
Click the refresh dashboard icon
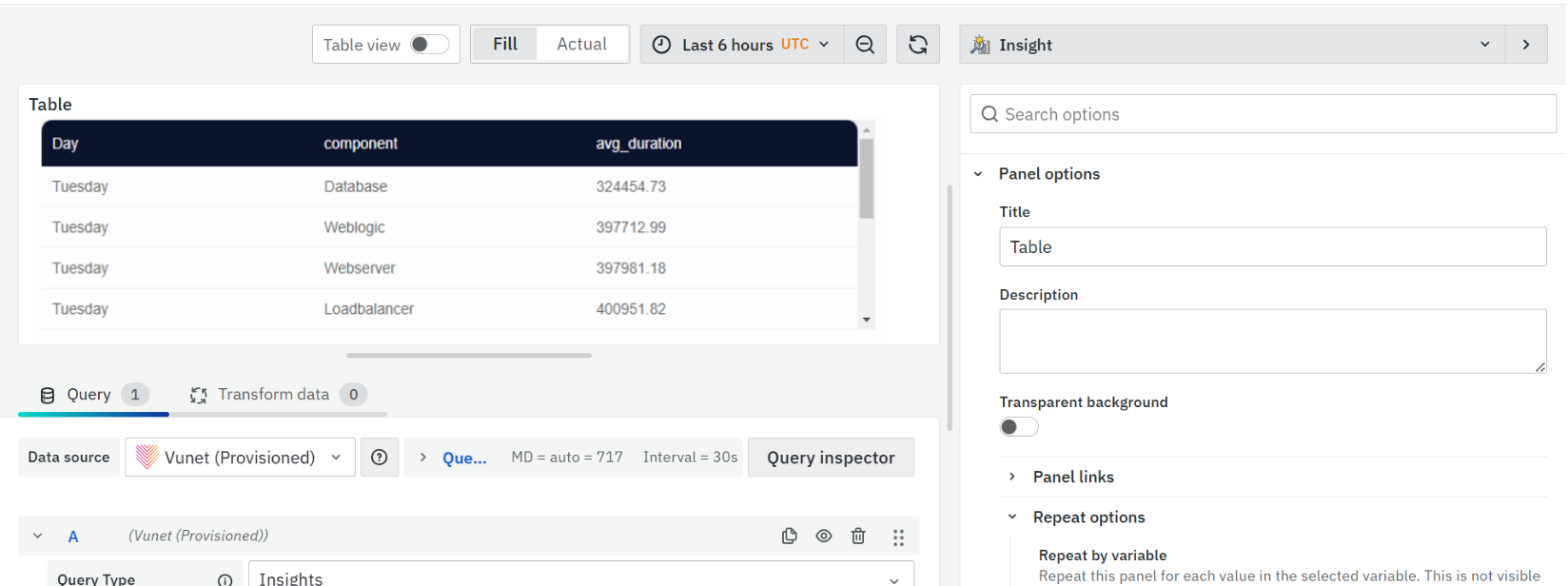tap(917, 45)
